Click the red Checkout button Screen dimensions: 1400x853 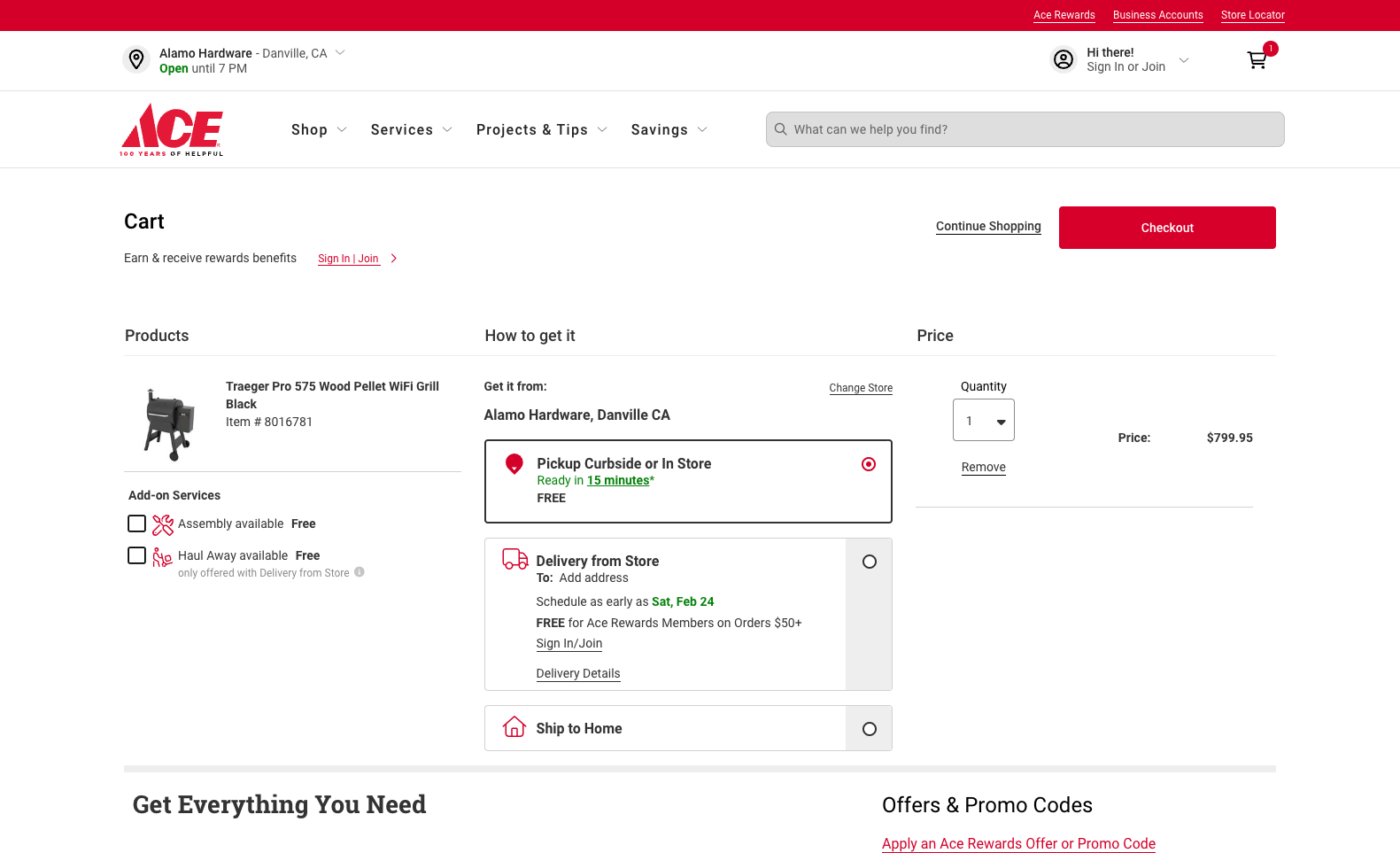tap(1167, 228)
